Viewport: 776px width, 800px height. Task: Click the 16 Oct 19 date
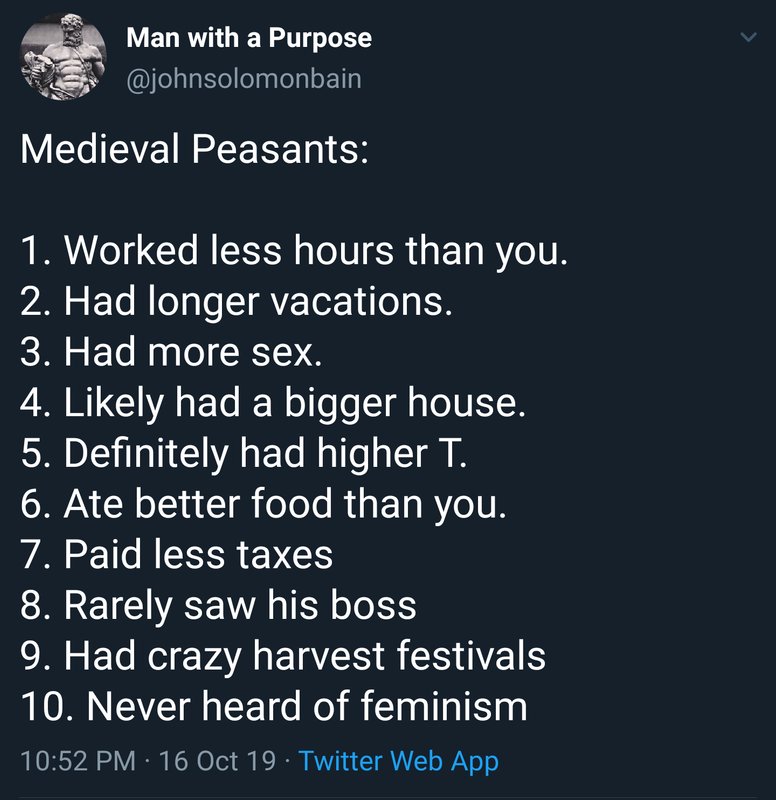[x=217, y=761]
